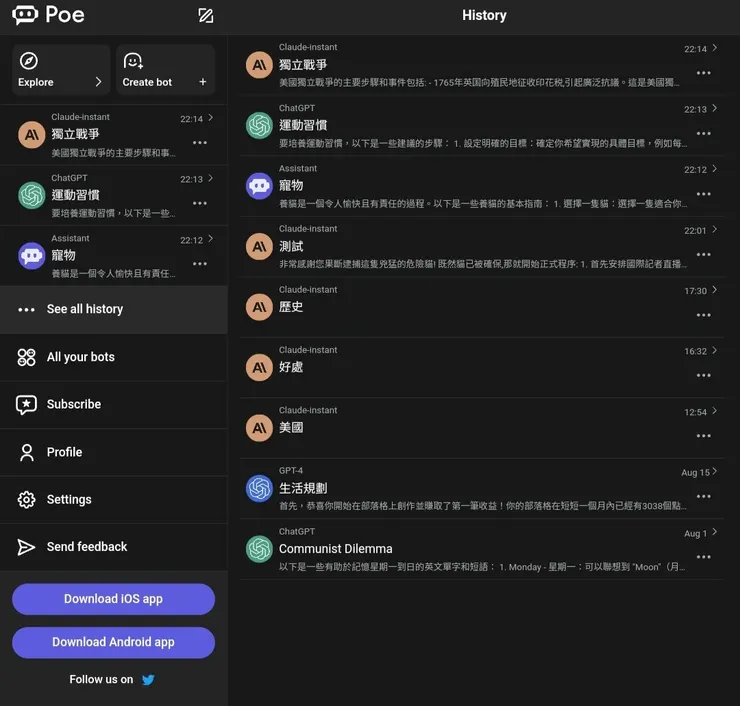
Task: Open history 生活規劃 GPT-4 avatar
Action: [260, 488]
